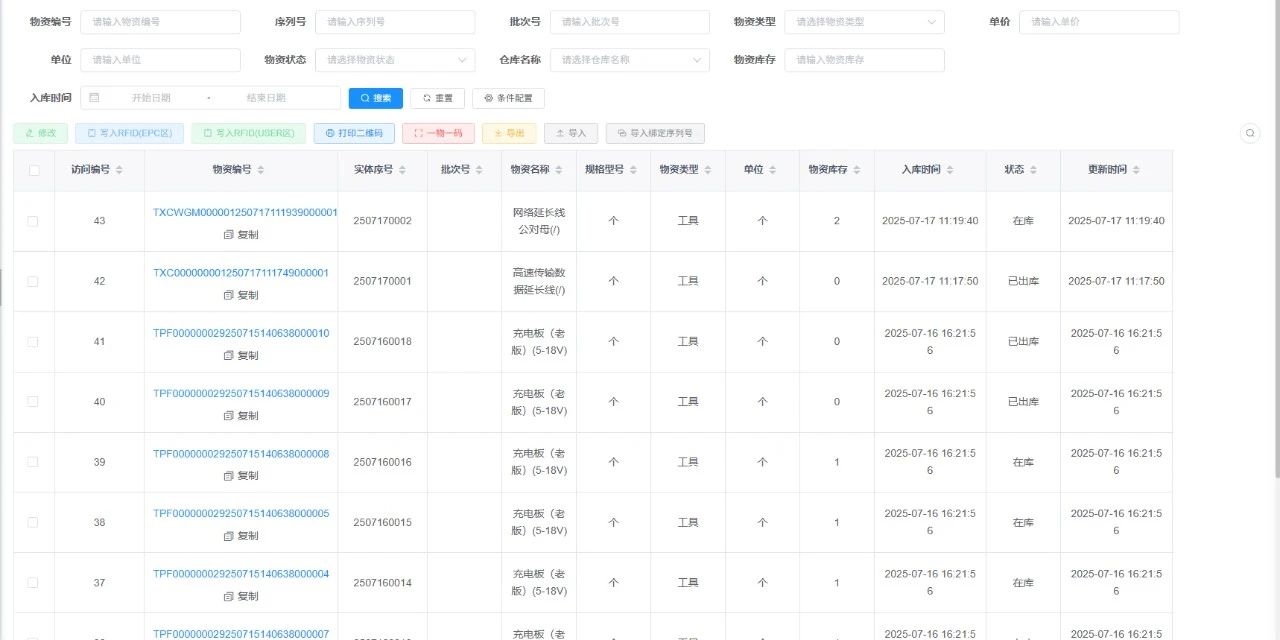Click the green 修改 button
The image size is (1280, 640).
point(40,133)
